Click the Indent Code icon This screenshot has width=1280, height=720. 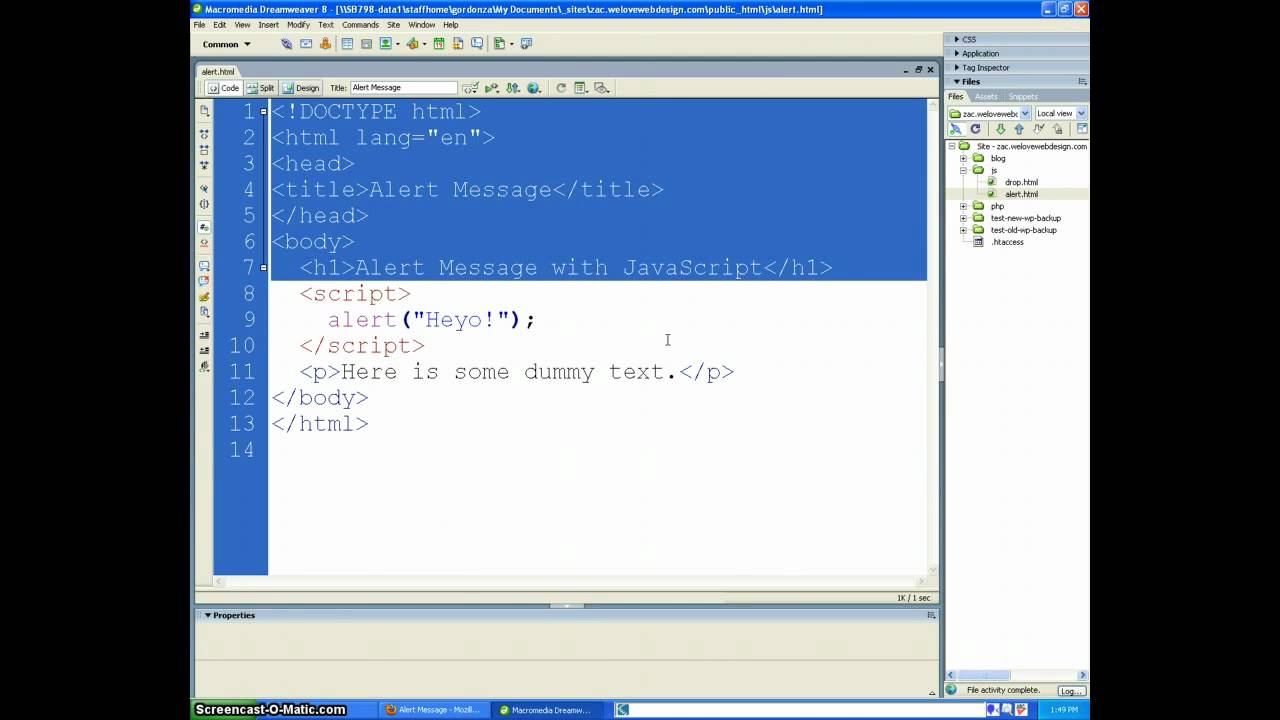pyautogui.click(x=204, y=335)
